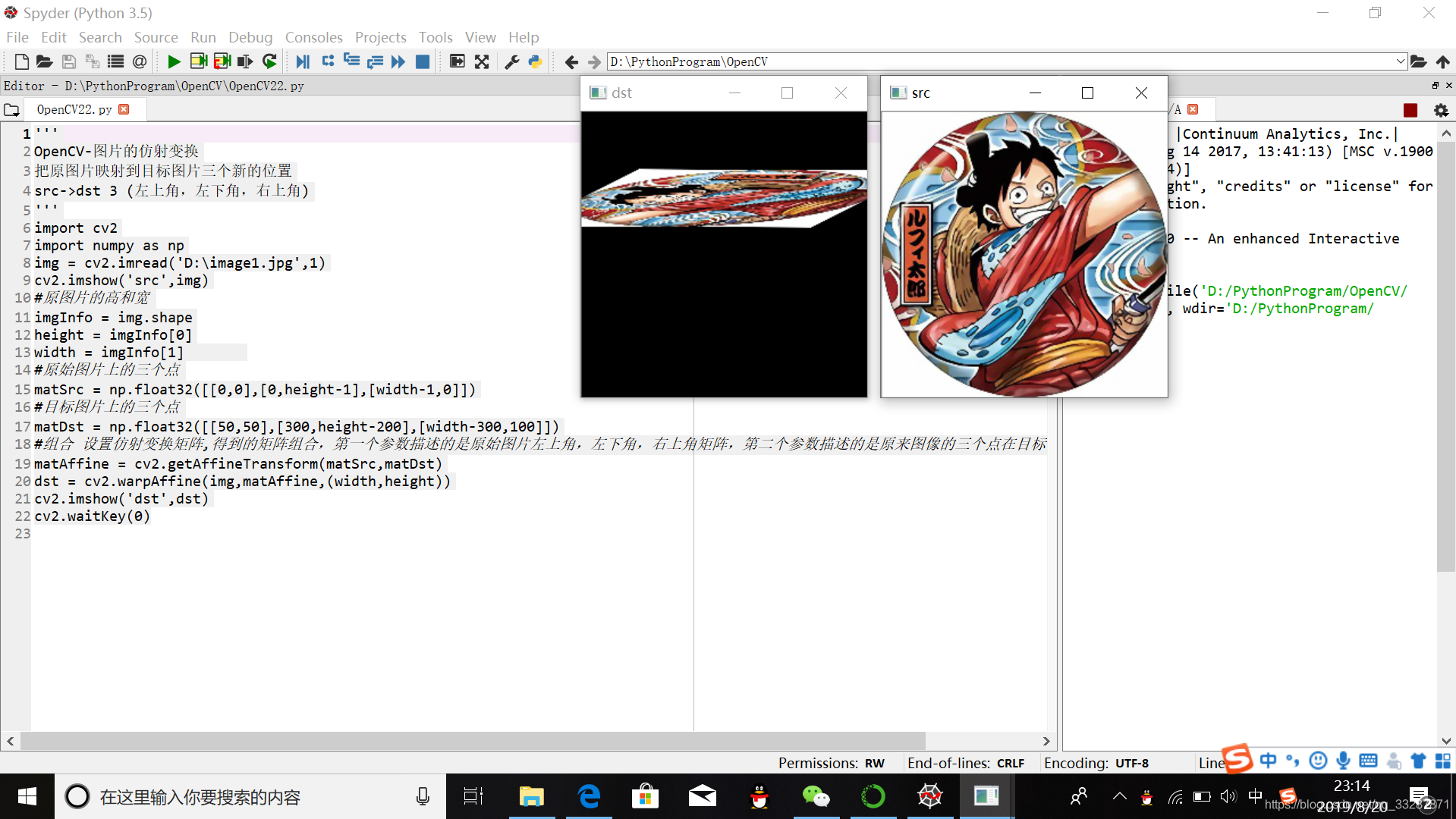Open the Debug menu
The width and height of the screenshot is (1456, 819).
point(250,37)
